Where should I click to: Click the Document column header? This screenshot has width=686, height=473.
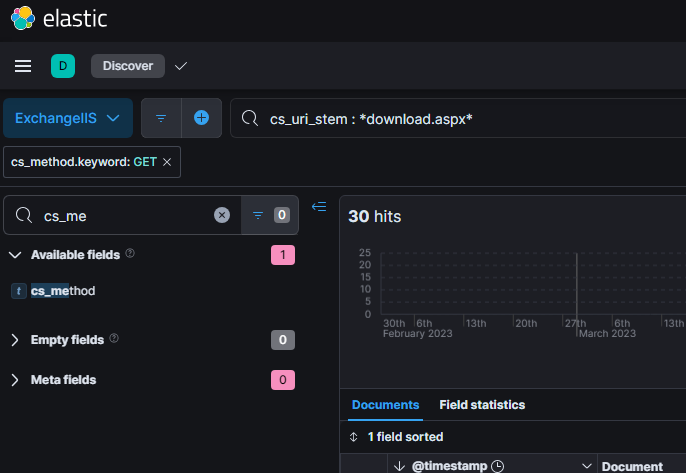coord(632,467)
